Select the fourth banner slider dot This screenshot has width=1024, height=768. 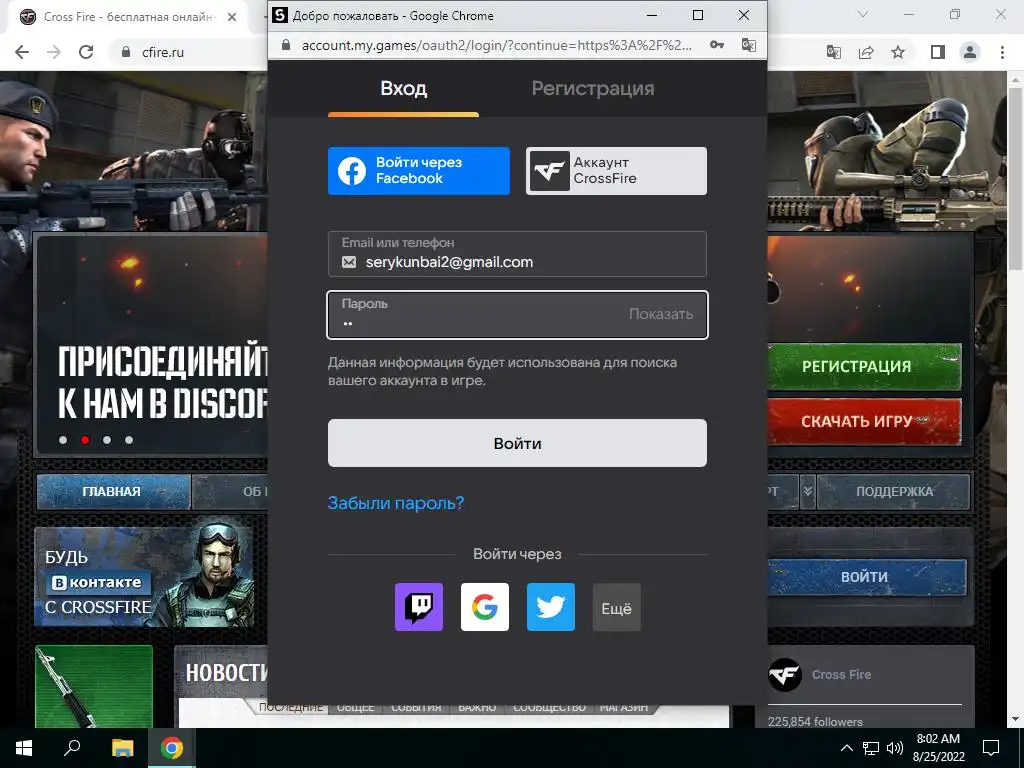point(129,440)
